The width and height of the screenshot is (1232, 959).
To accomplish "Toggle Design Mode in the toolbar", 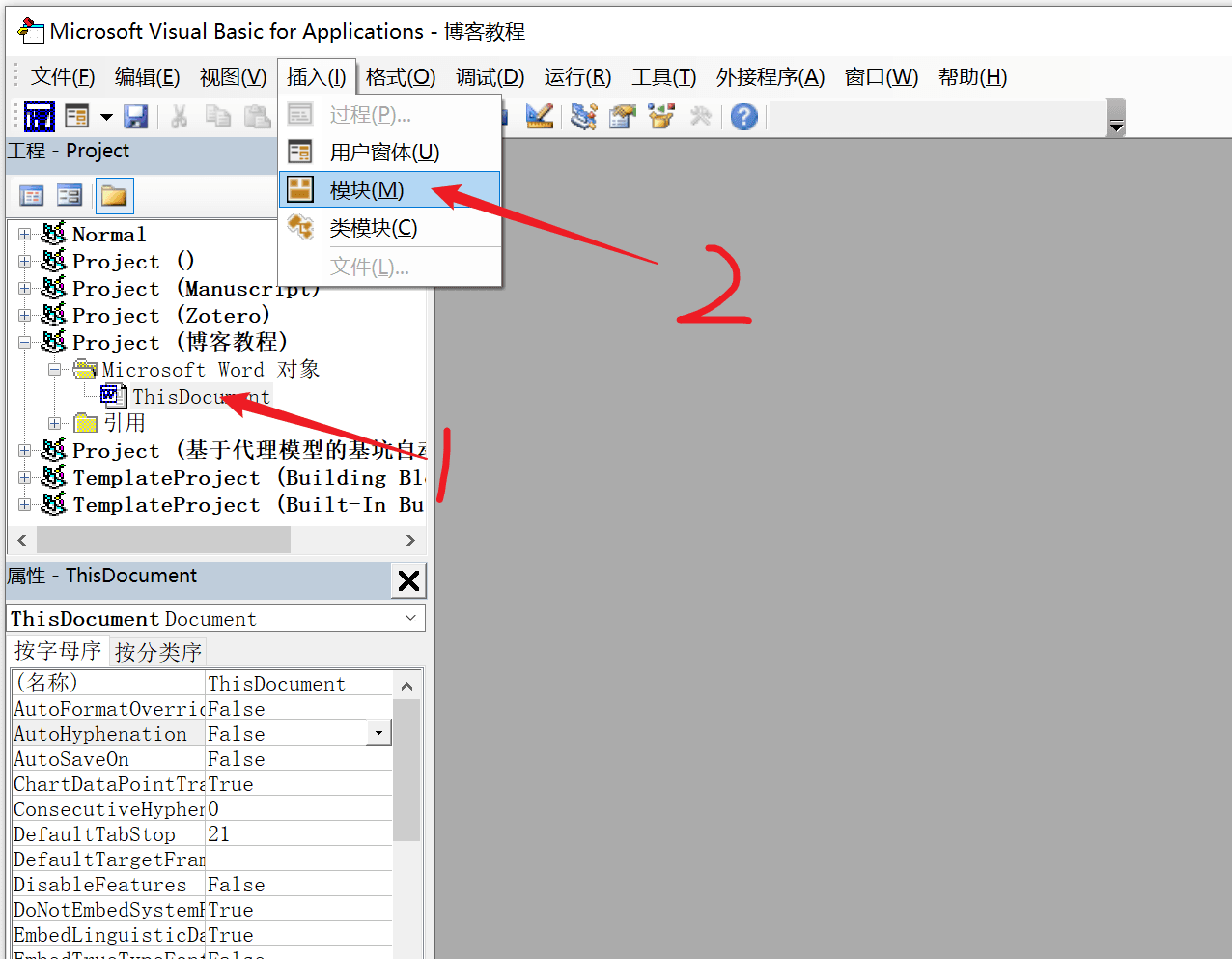I will 539,117.
